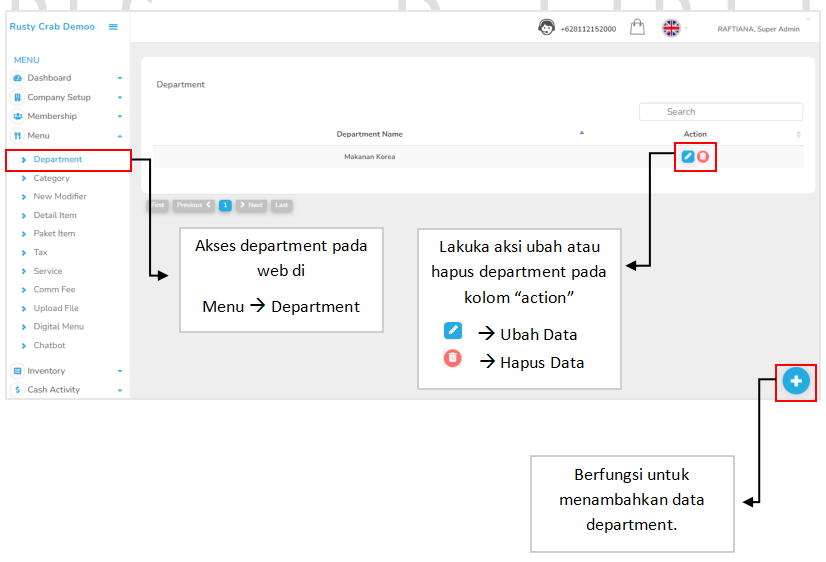Click the customer support headset icon
Screen dimensions: 826x562
tap(546, 28)
